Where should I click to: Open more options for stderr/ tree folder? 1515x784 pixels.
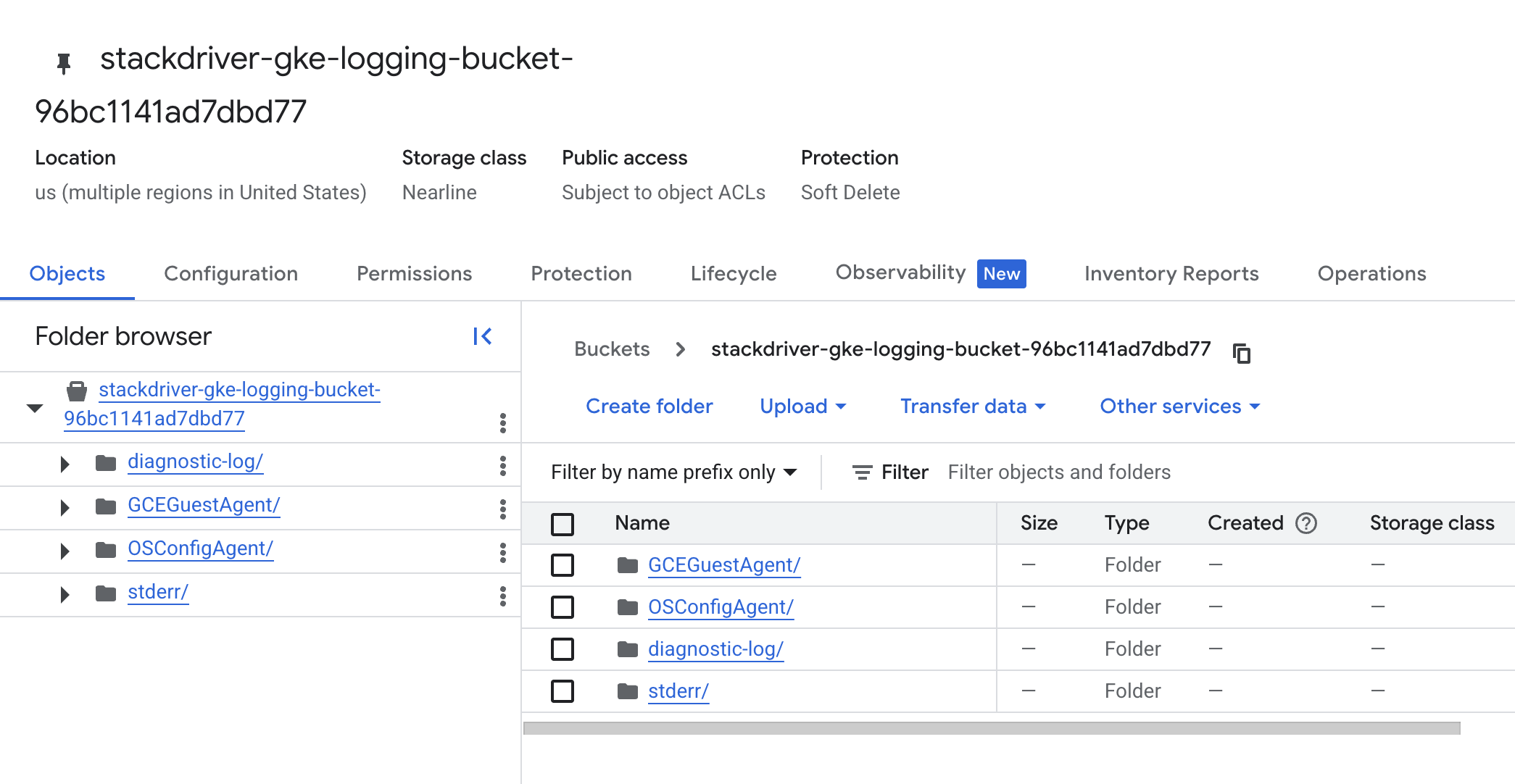503,596
